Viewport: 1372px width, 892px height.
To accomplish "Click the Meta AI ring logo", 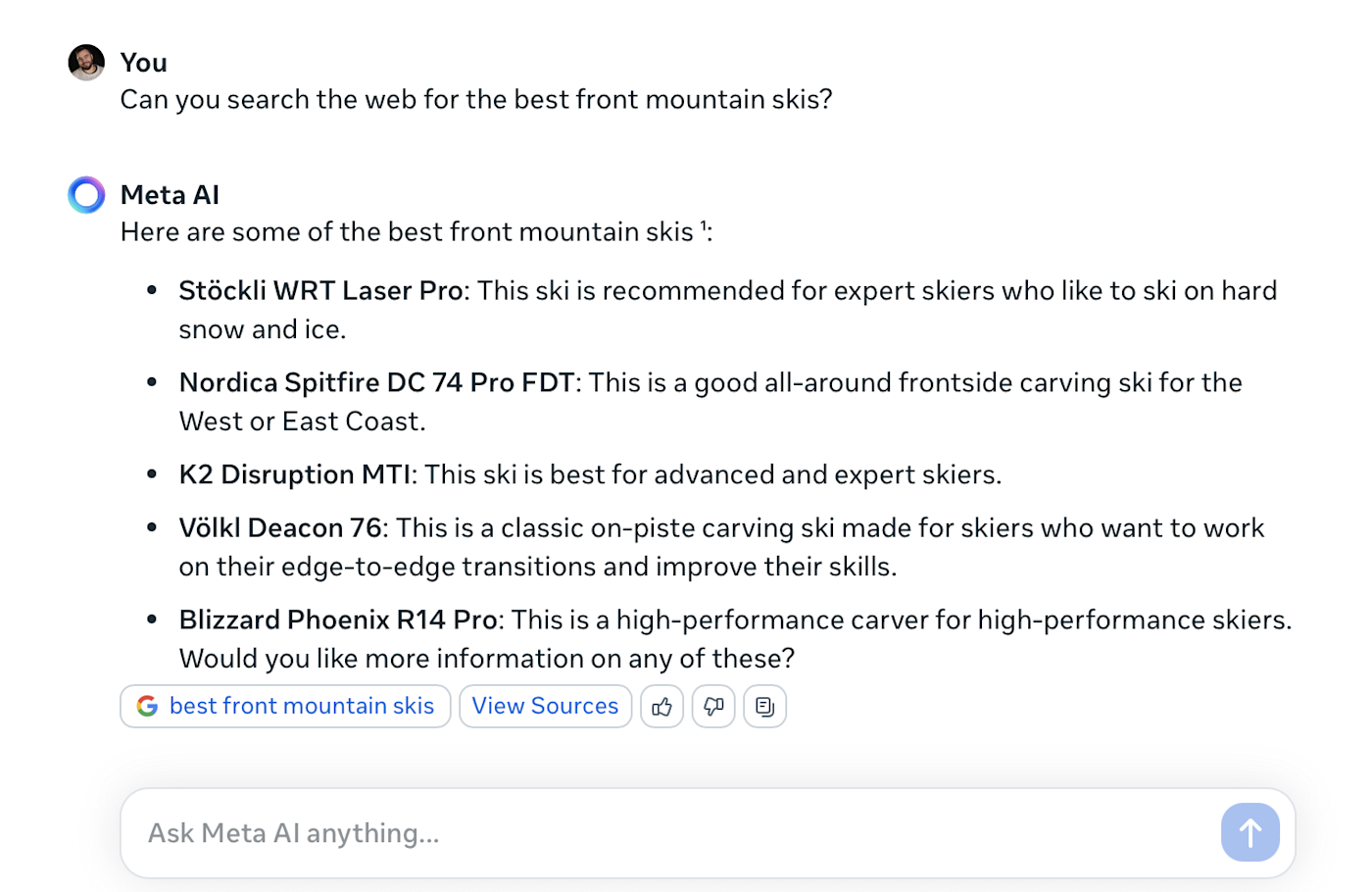I will click(86, 194).
